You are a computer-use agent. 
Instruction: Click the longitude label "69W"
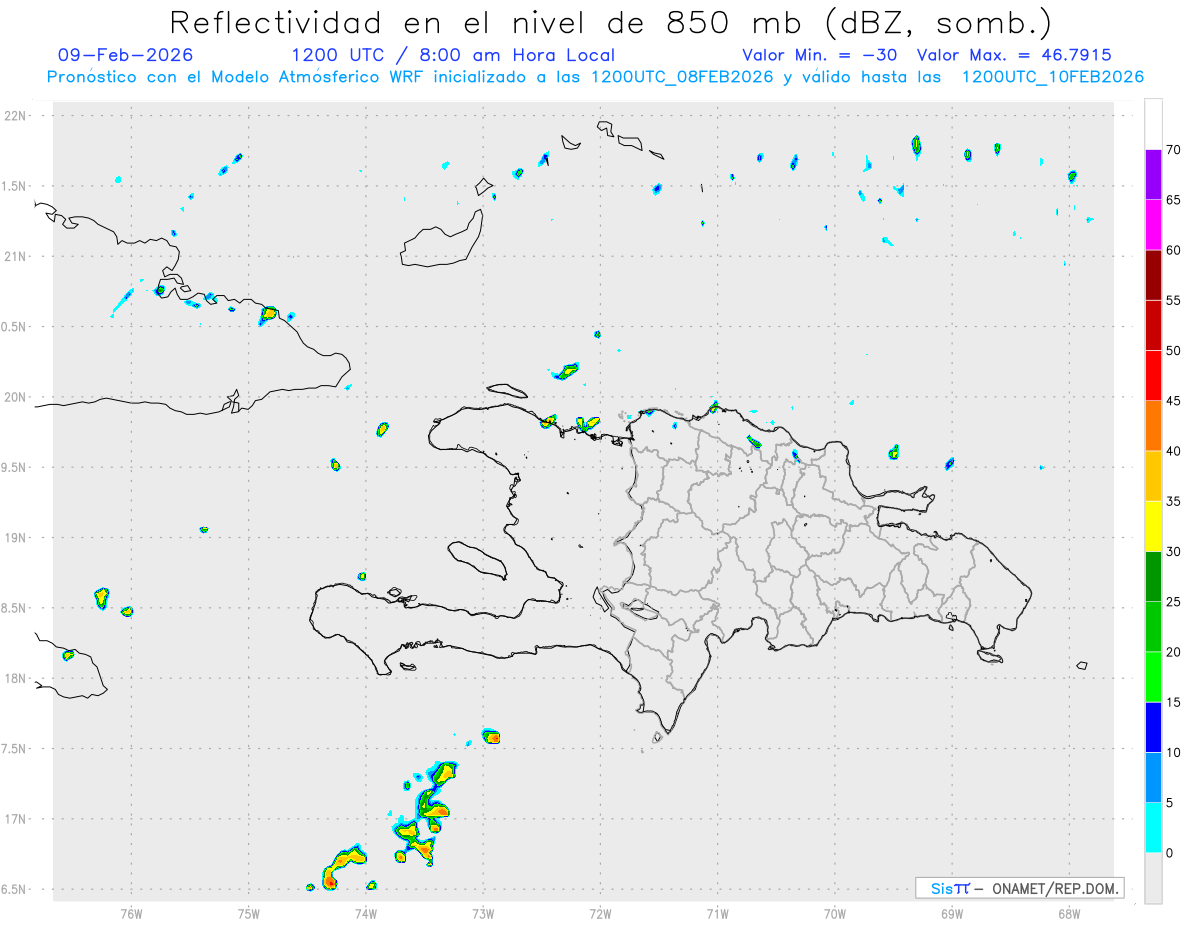(951, 913)
